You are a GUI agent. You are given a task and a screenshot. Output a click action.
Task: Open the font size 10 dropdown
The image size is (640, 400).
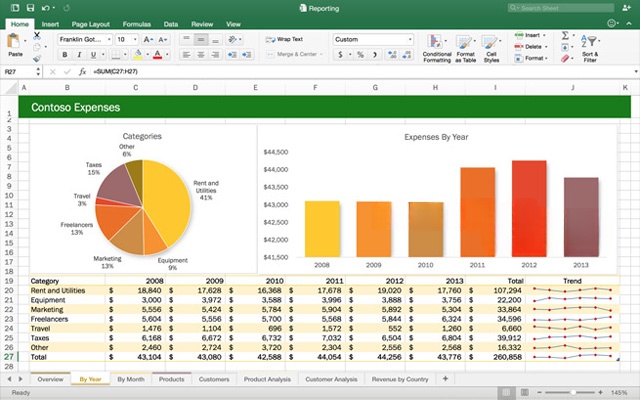pos(135,40)
